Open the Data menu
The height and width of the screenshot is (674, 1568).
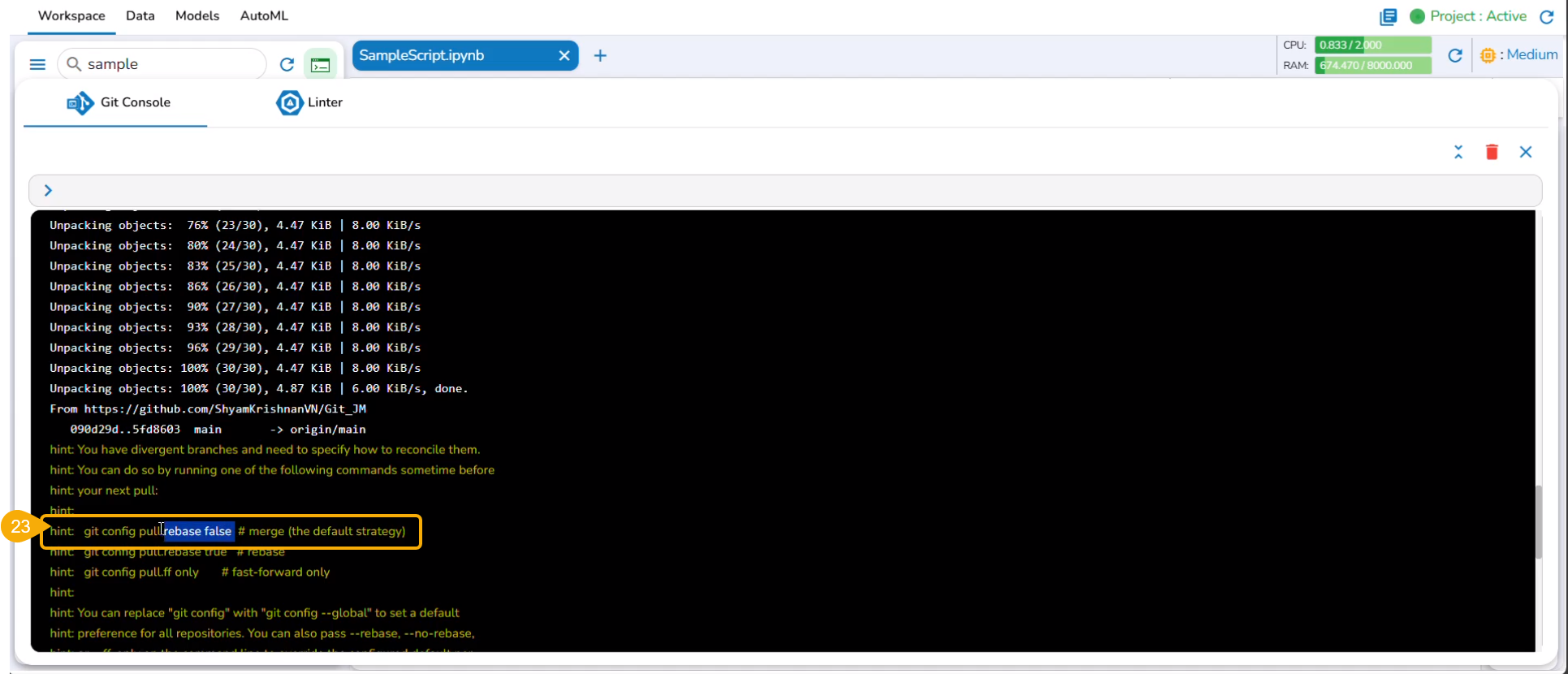pos(140,15)
